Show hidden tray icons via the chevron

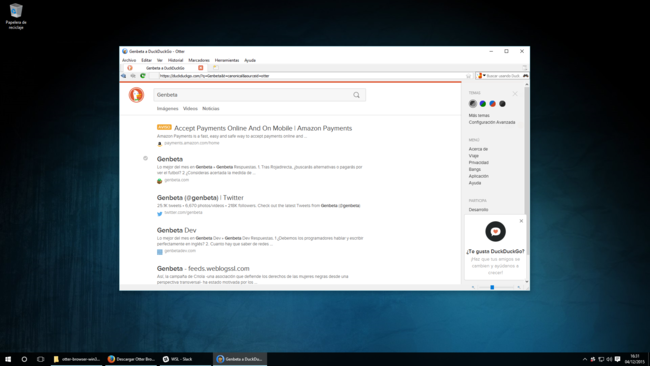[x=585, y=359]
